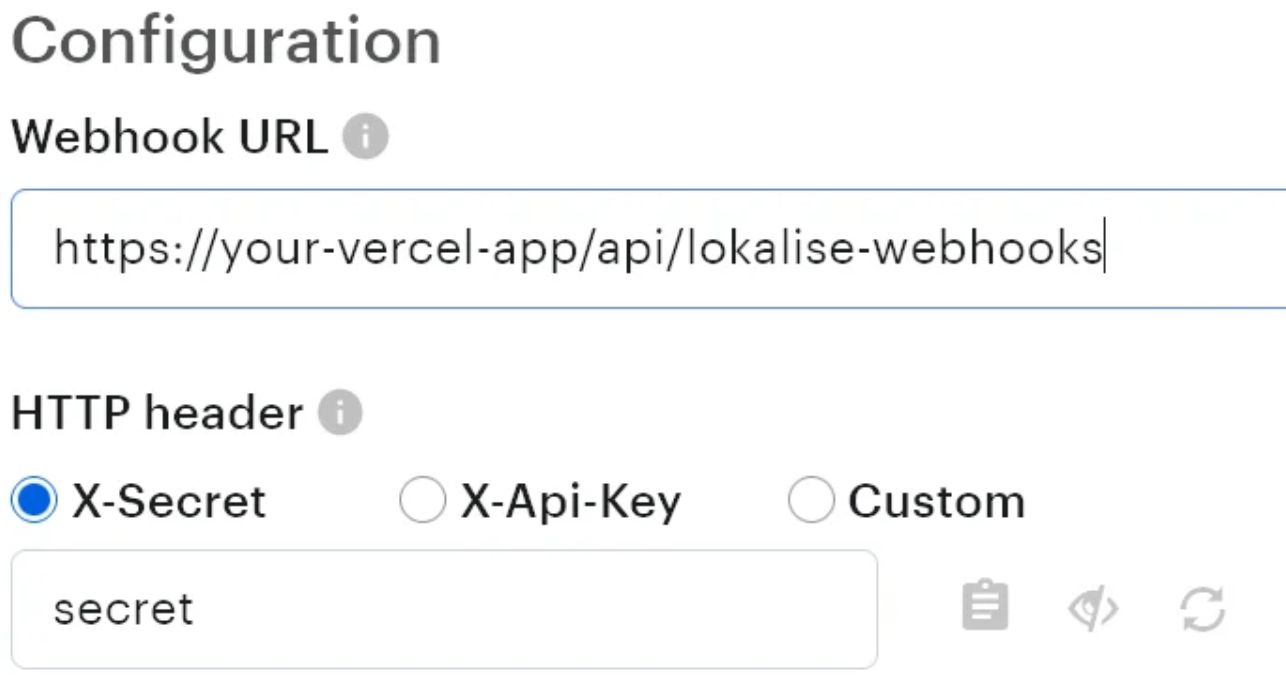This screenshot has height=693, width=1286.
Task: Click the word secret in header field
Action: [123, 609]
